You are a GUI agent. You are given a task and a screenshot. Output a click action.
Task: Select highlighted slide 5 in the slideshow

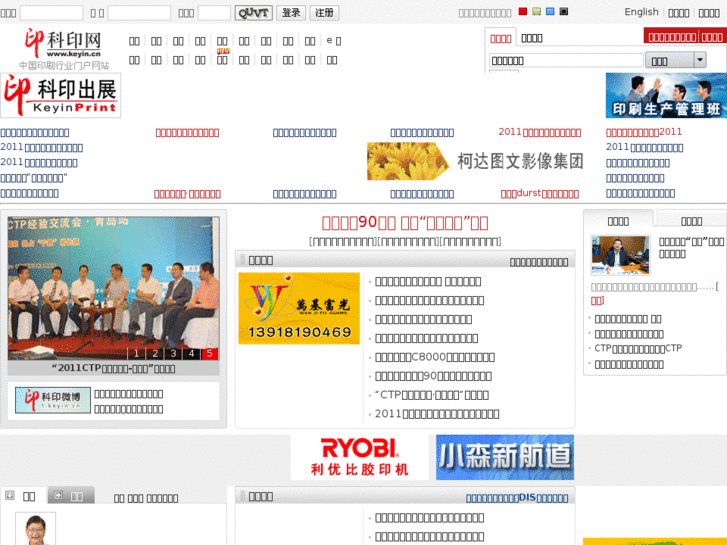point(210,353)
